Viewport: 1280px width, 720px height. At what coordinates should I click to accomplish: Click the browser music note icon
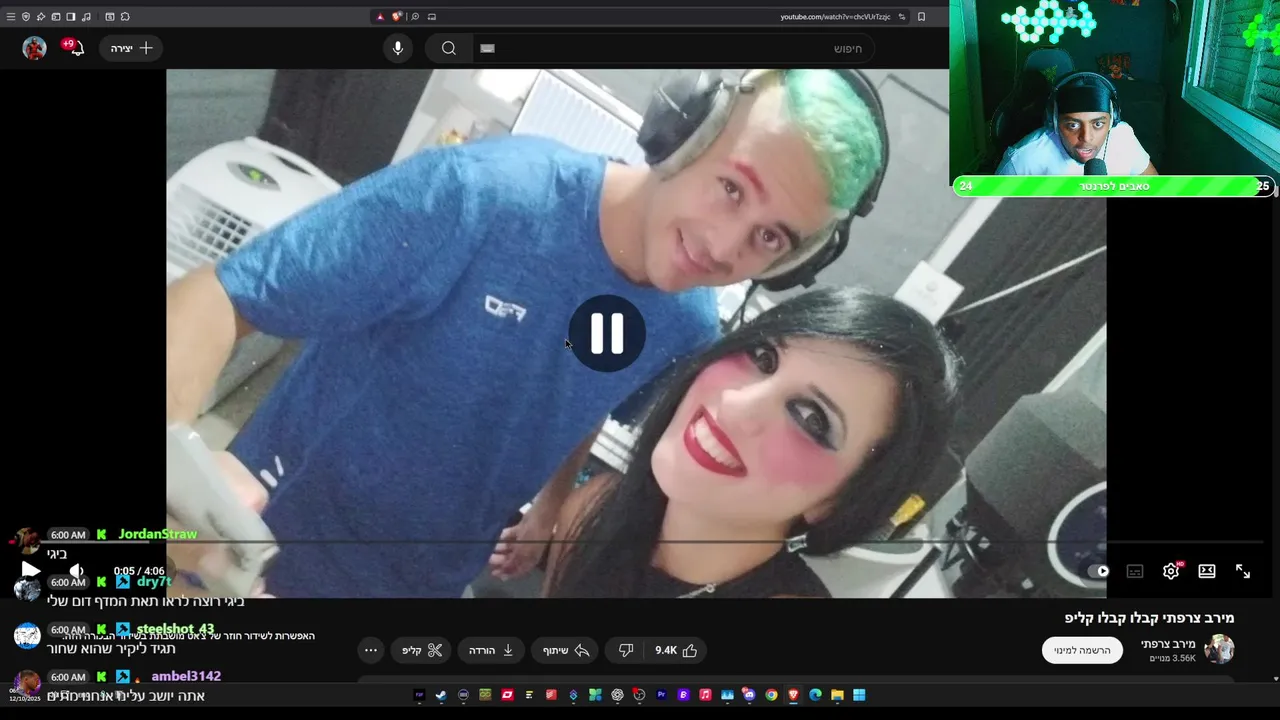[x=86, y=17]
